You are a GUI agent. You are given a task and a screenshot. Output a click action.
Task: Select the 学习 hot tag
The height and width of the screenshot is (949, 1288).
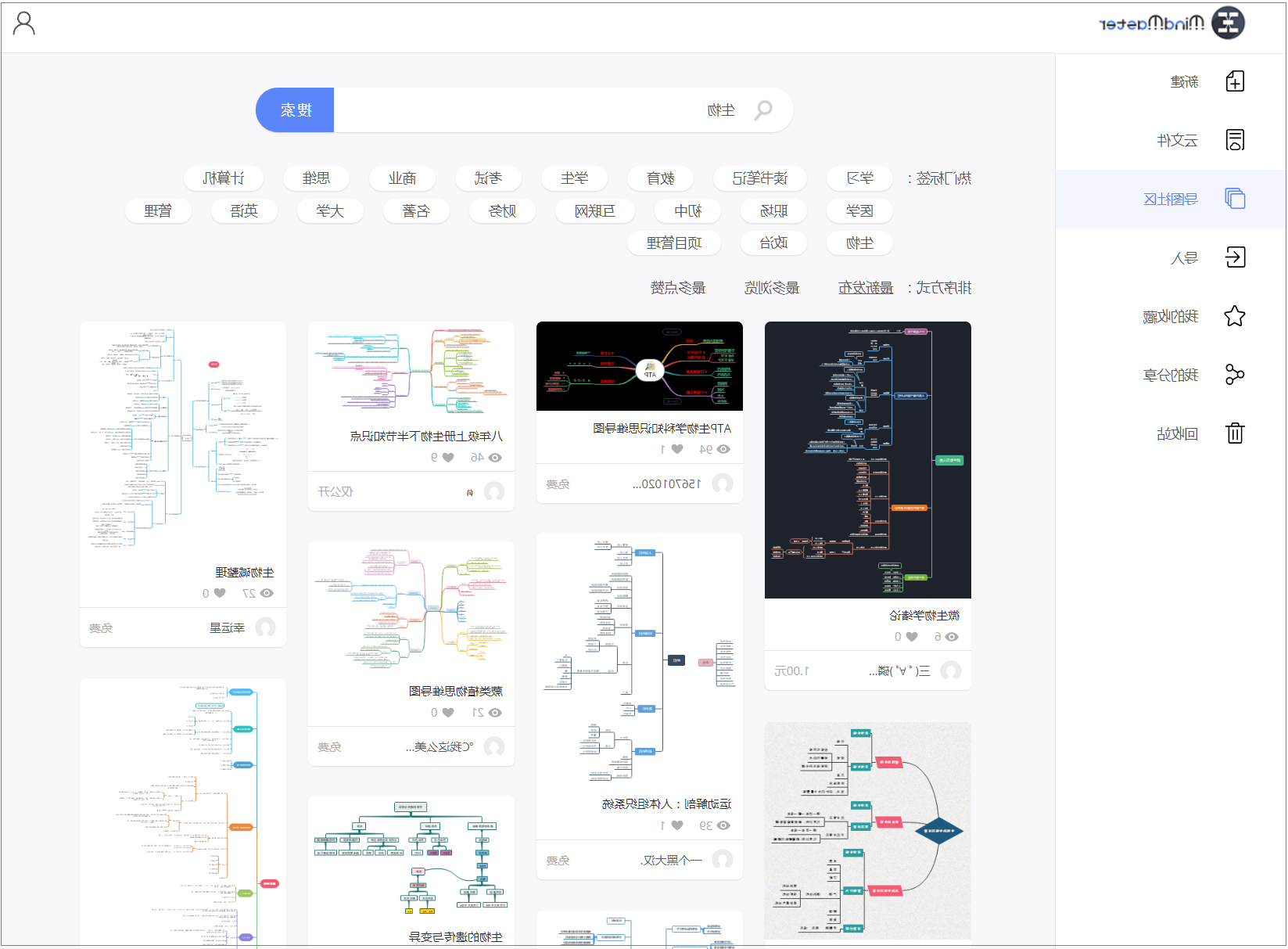point(859,178)
